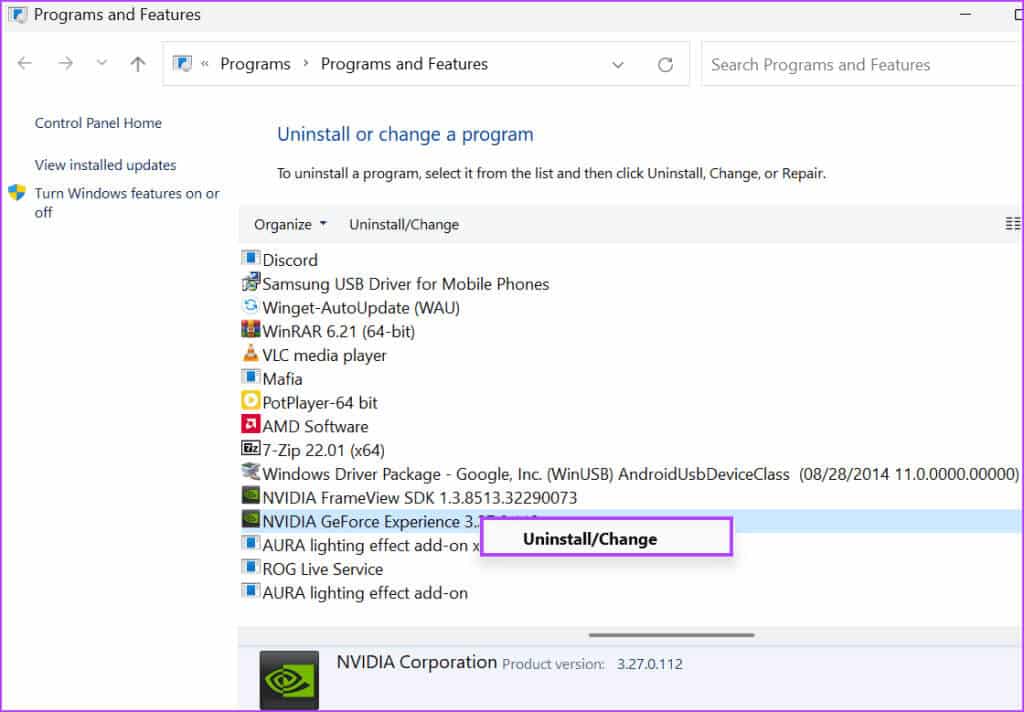Select the NVIDIA GeForce Experience icon
This screenshot has width=1024, height=712.
pyautogui.click(x=251, y=519)
